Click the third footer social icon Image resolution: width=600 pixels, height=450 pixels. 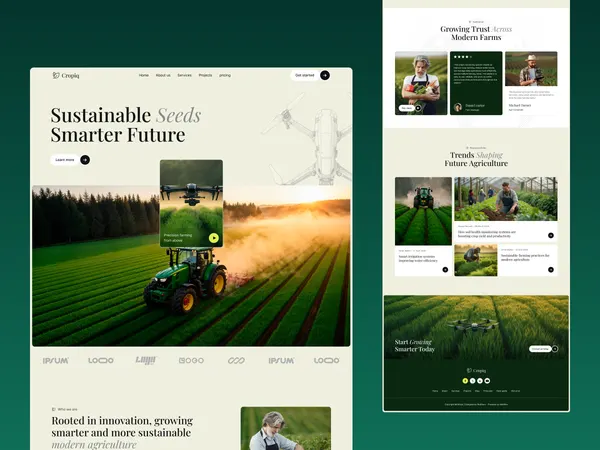pyautogui.click(x=480, y=381)
